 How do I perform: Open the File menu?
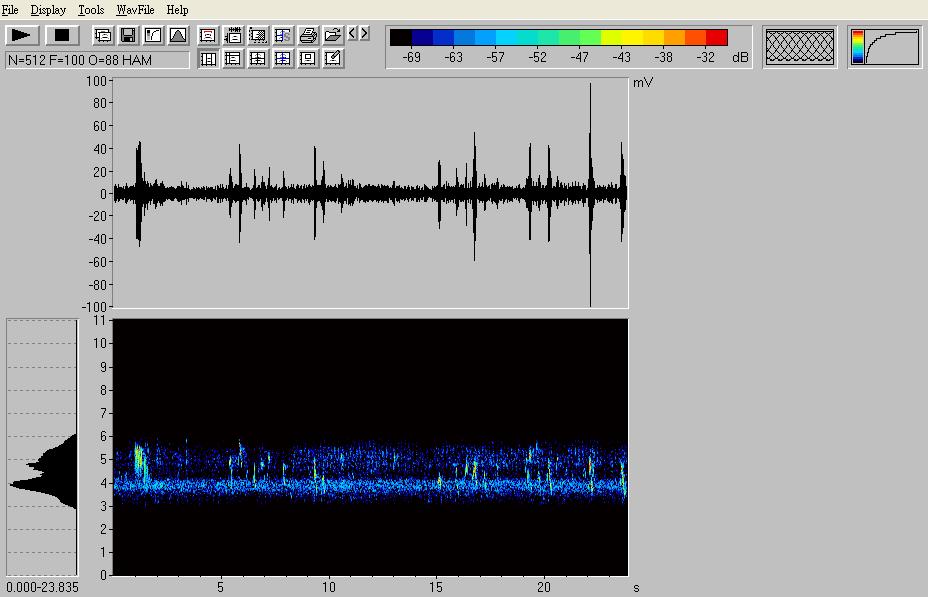pos(10,10)
